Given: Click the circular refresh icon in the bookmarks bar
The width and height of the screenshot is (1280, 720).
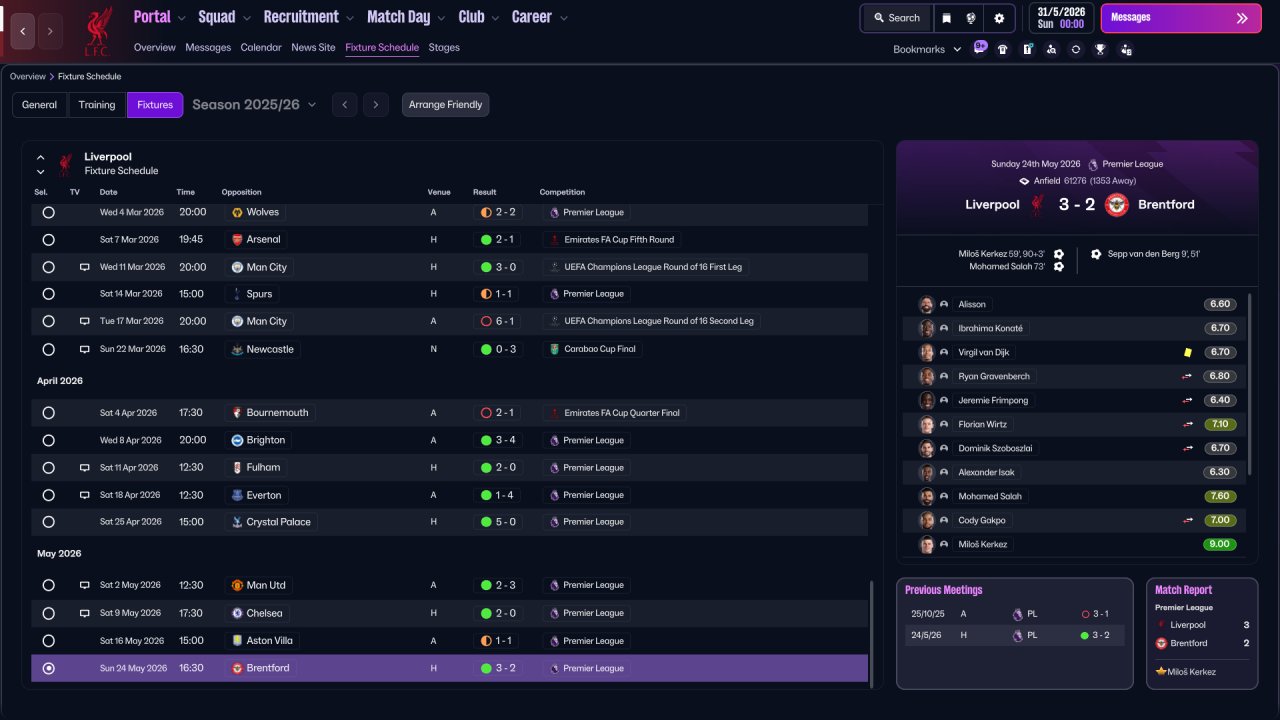Looking at the screenshot, I should (x=1076, y=49).
